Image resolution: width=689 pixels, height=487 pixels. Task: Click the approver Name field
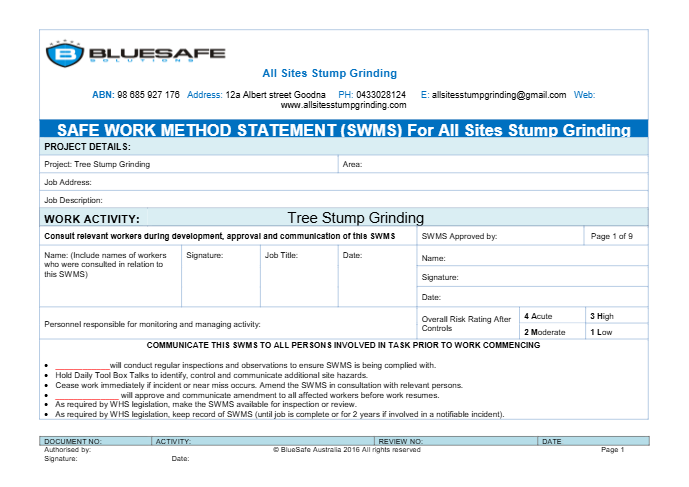(x=532, y=256)
